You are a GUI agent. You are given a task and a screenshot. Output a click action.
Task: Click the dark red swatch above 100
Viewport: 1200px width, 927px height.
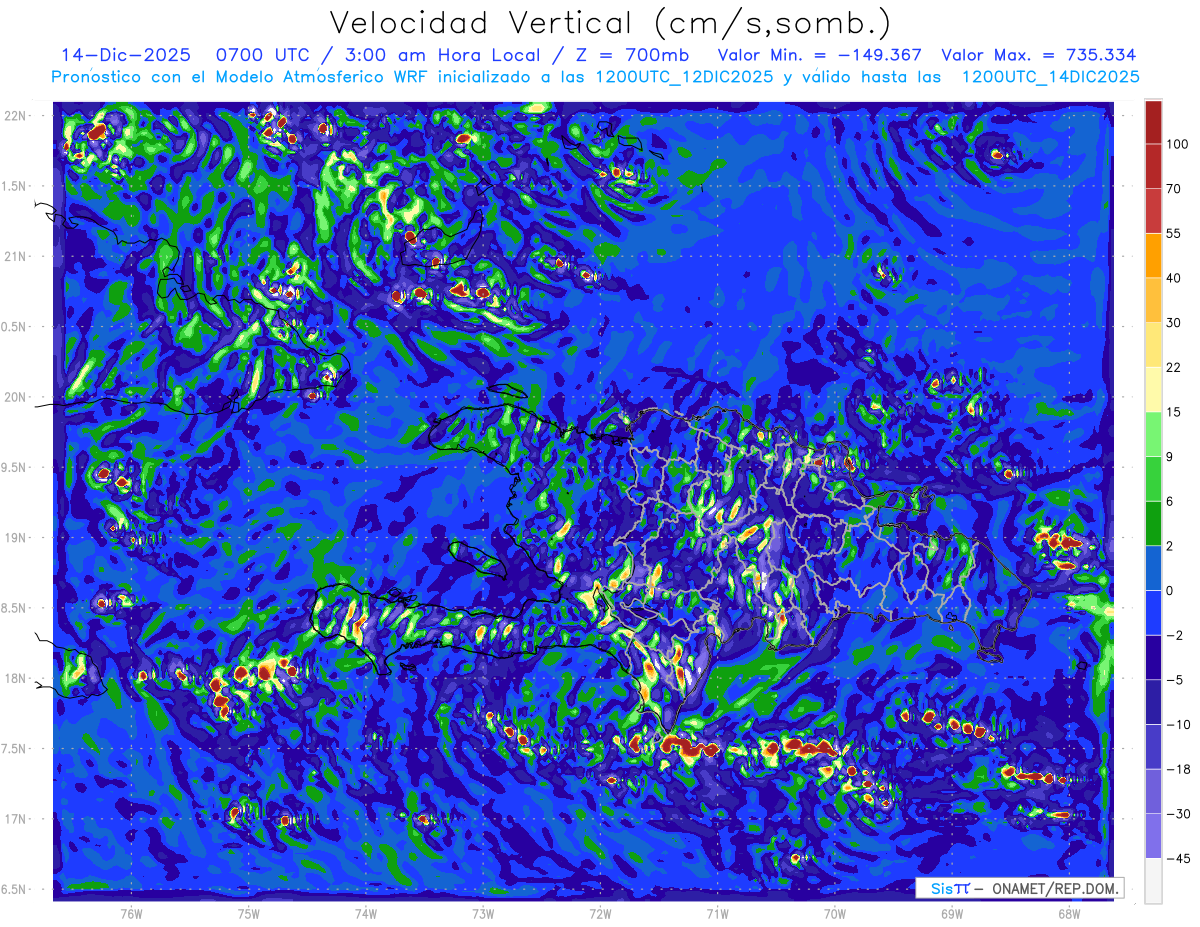pos(1153,122)
